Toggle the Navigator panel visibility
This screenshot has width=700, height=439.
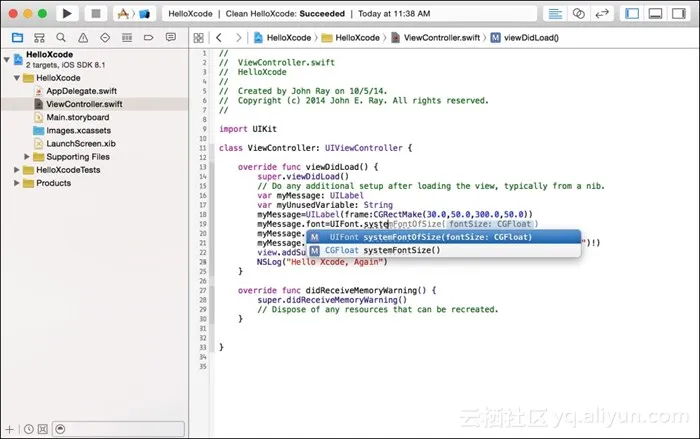point(632,14)
